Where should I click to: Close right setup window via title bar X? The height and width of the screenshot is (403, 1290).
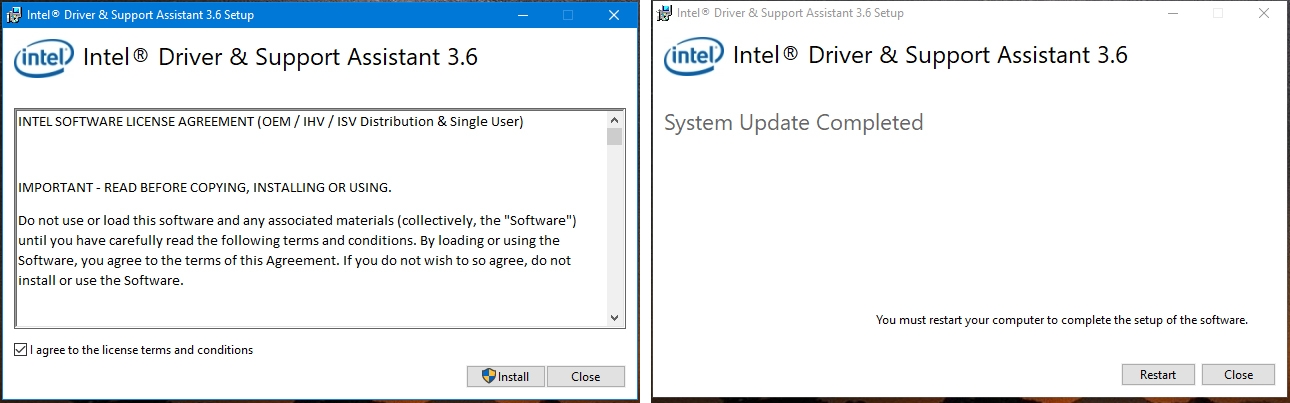pyautogui.click(x=1265, y=13)
